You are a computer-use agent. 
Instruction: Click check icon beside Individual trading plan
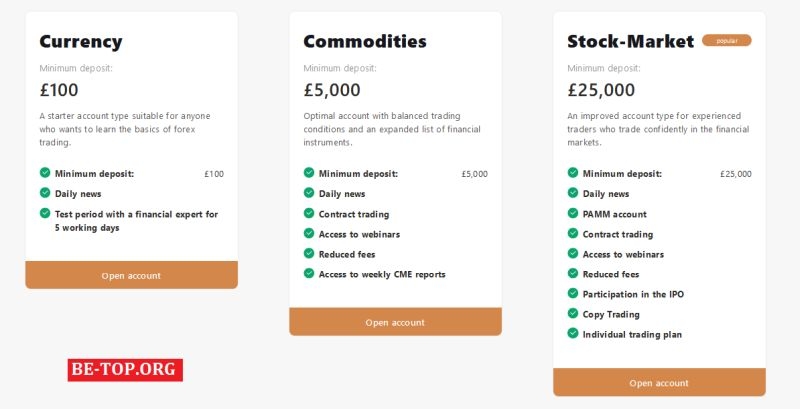point(574,333)
